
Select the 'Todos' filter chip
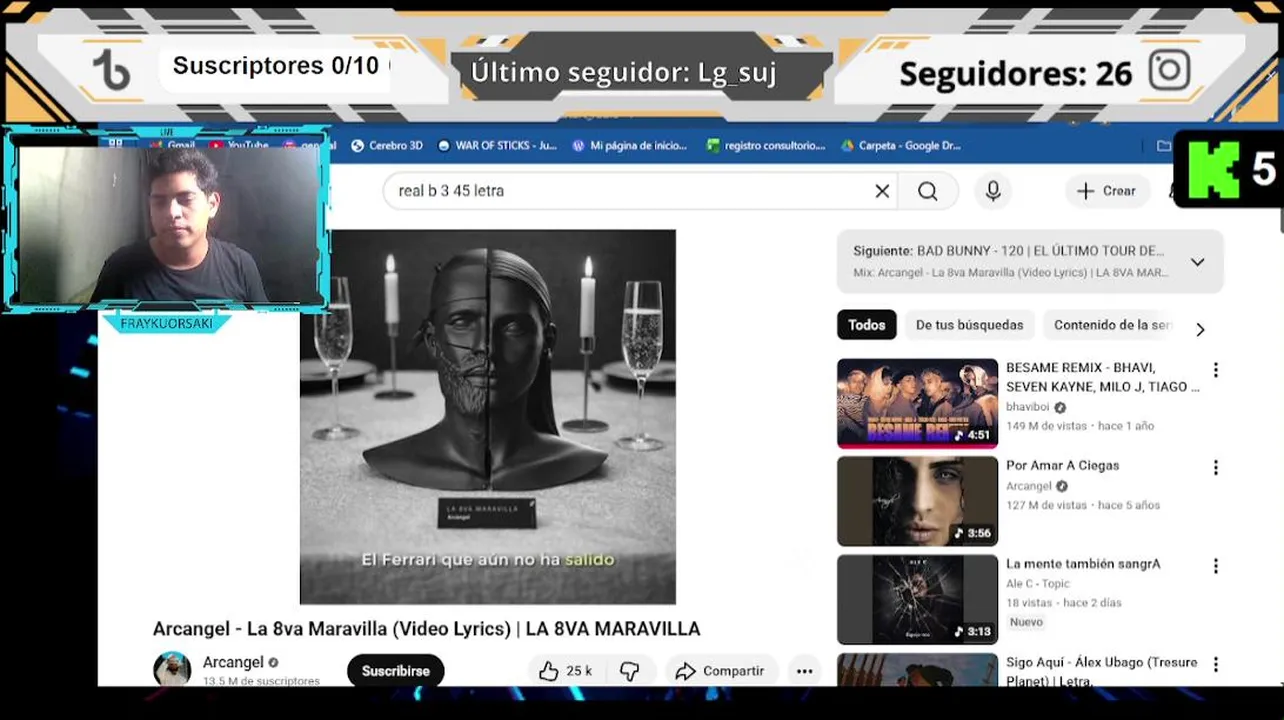(x=867, y=325)
